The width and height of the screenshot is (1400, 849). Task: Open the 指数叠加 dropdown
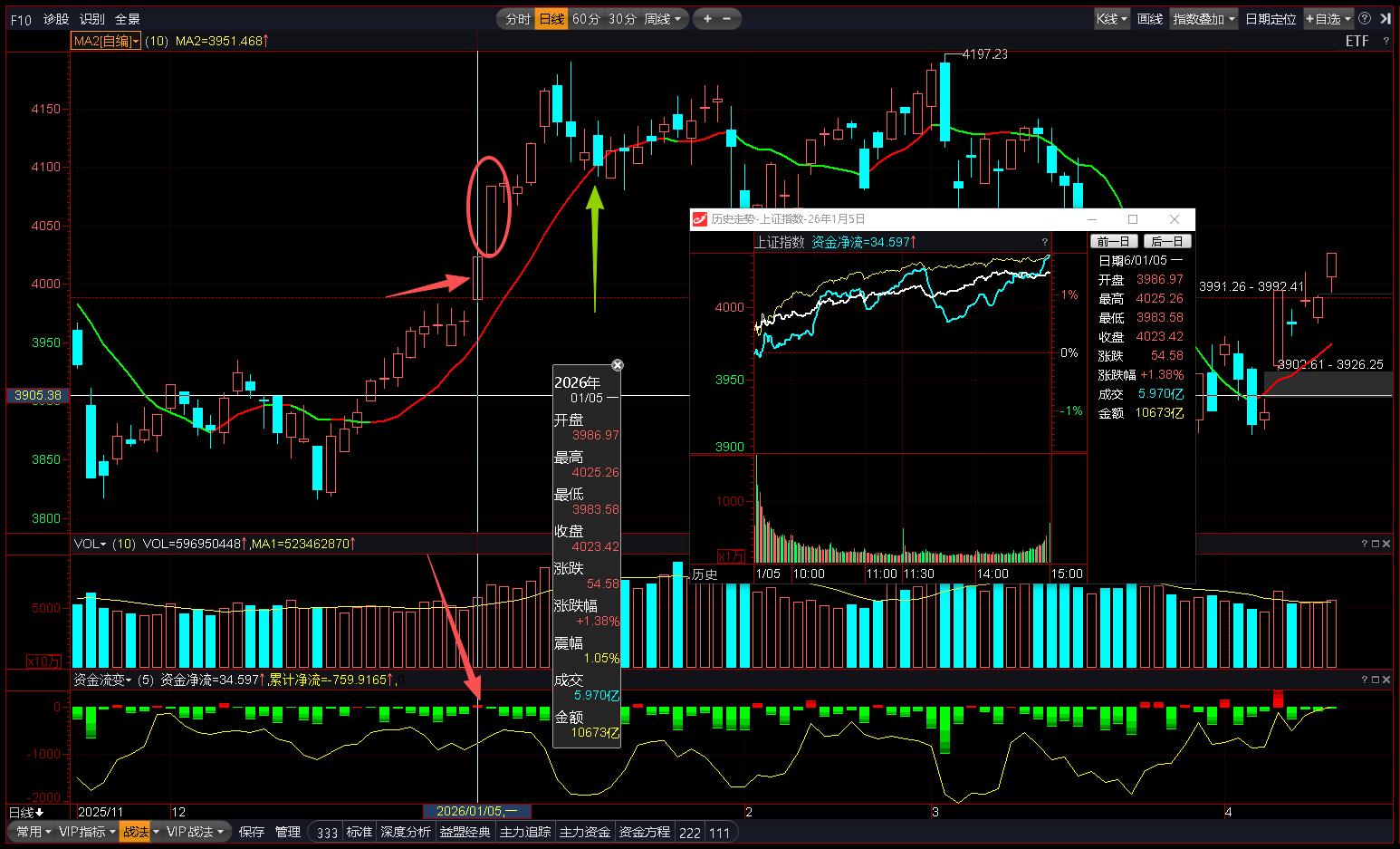coord(1203,18)
